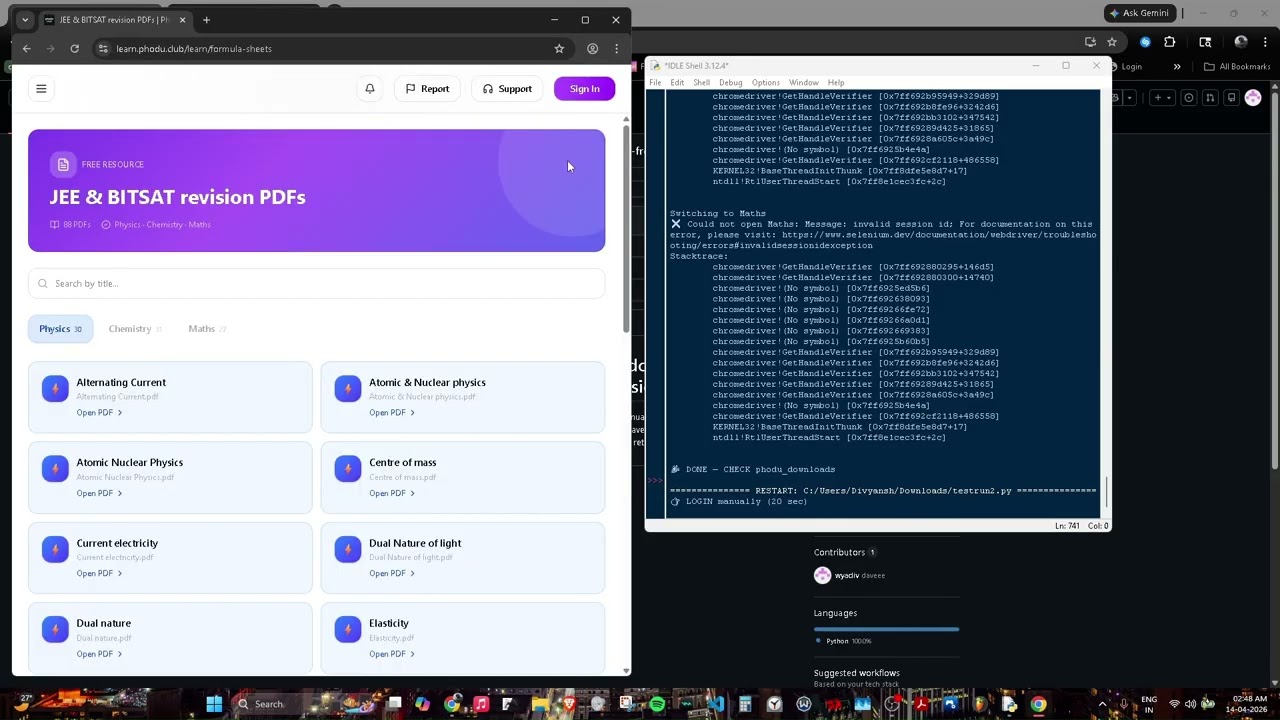
Task: Switch to the Chemistry tab
Action: coord(134,329)
